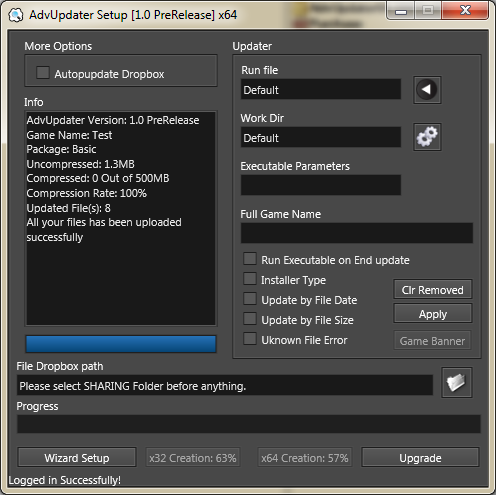This screenshot has height=495, width=496.
Task: Click the Run file Default field
Action: 321,89
